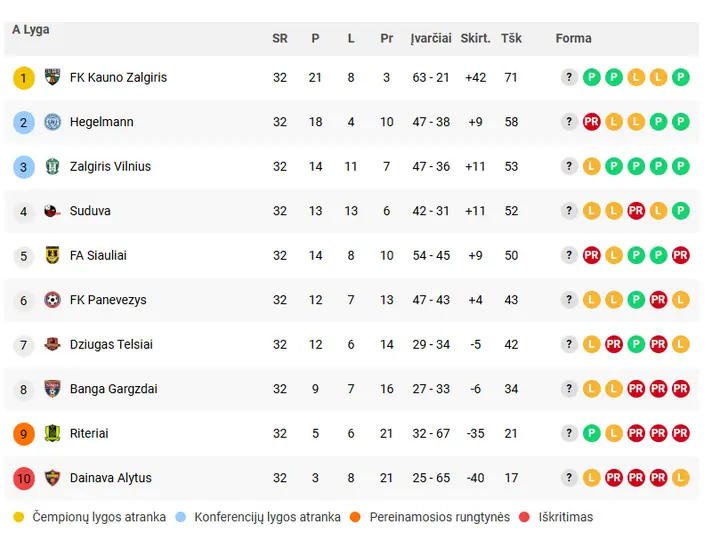The height and width of the screenshot is (539, 720).
Task: Click the yellow position 1 badge
Action: coord(24,78)
